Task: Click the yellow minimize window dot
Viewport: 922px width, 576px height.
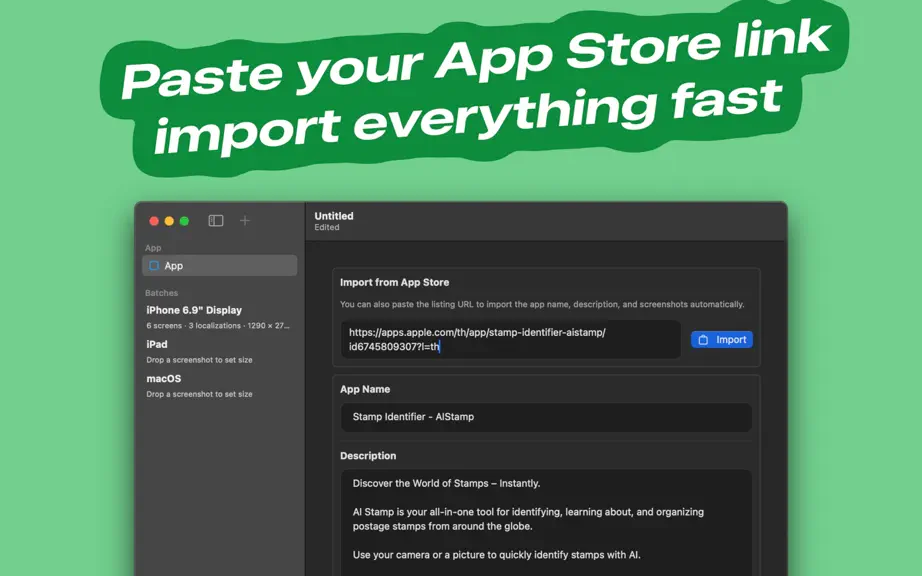Action: tap(169, 221)
